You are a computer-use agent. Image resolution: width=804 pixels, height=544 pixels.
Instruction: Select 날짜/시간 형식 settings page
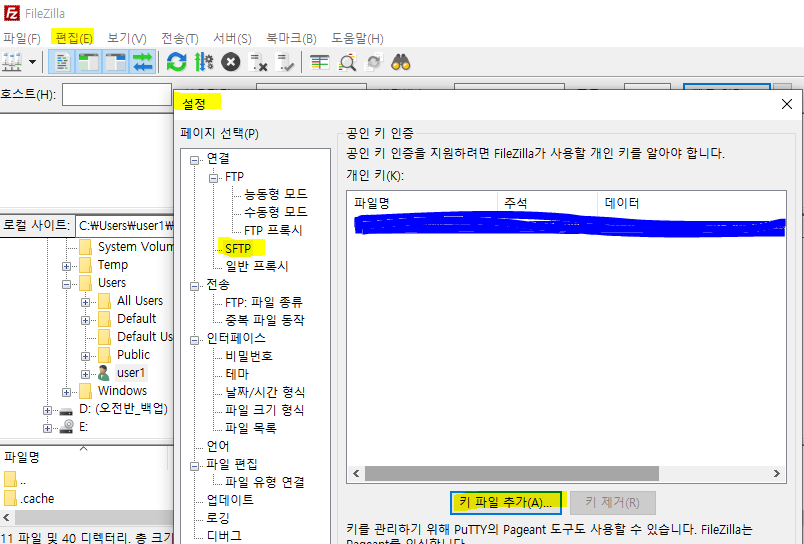(x=265, y=392)
